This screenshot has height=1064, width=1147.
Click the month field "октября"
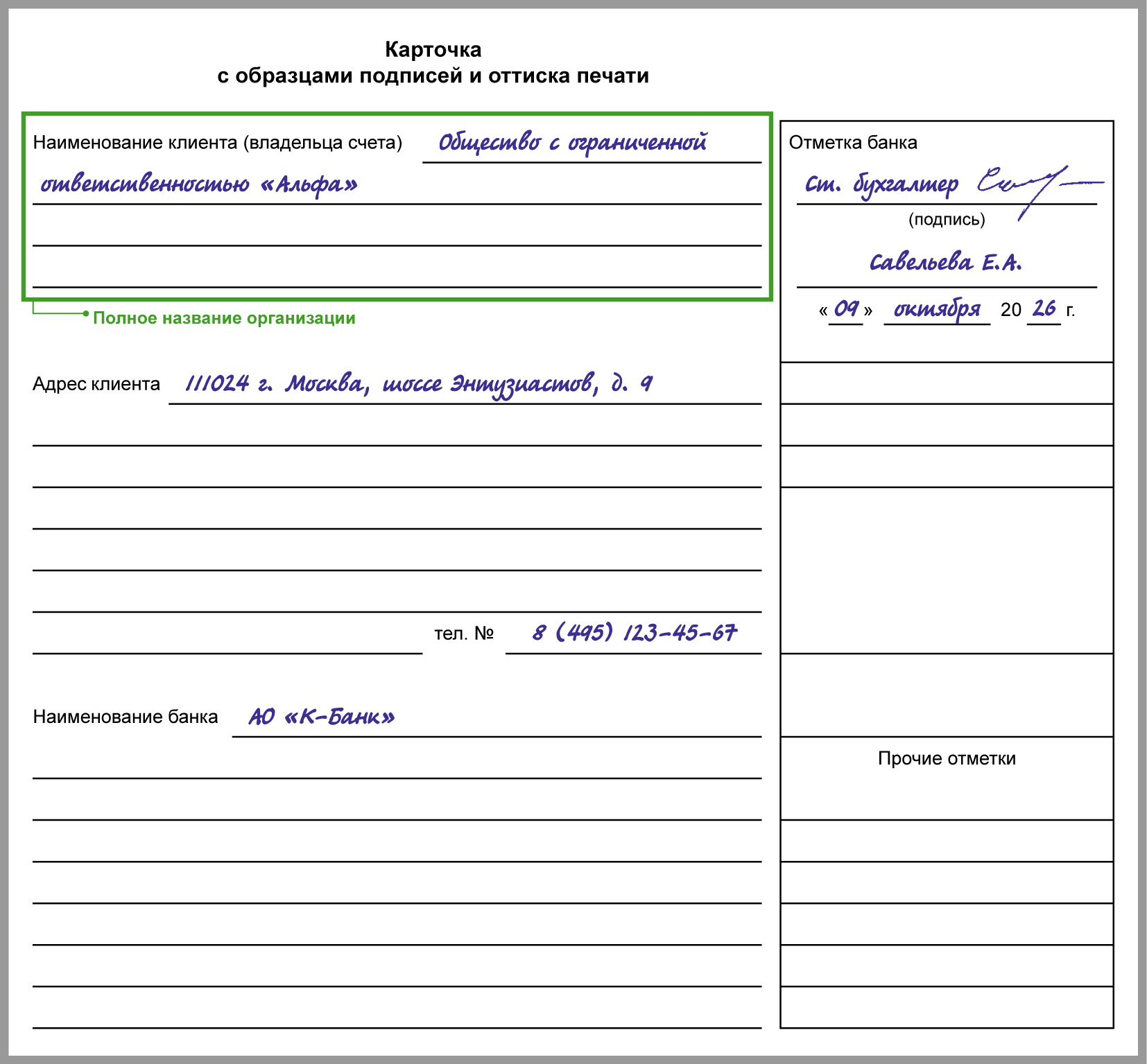click(x=936, y=309)
